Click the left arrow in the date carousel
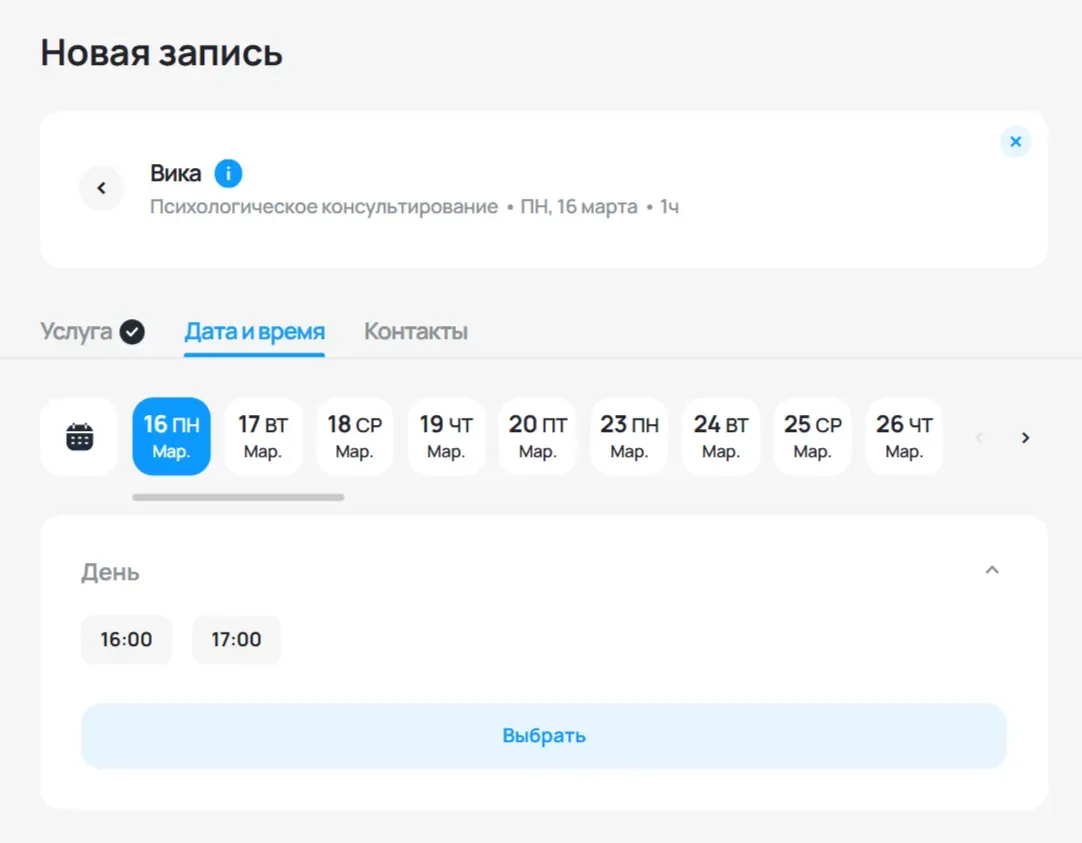 pos(978,437)
